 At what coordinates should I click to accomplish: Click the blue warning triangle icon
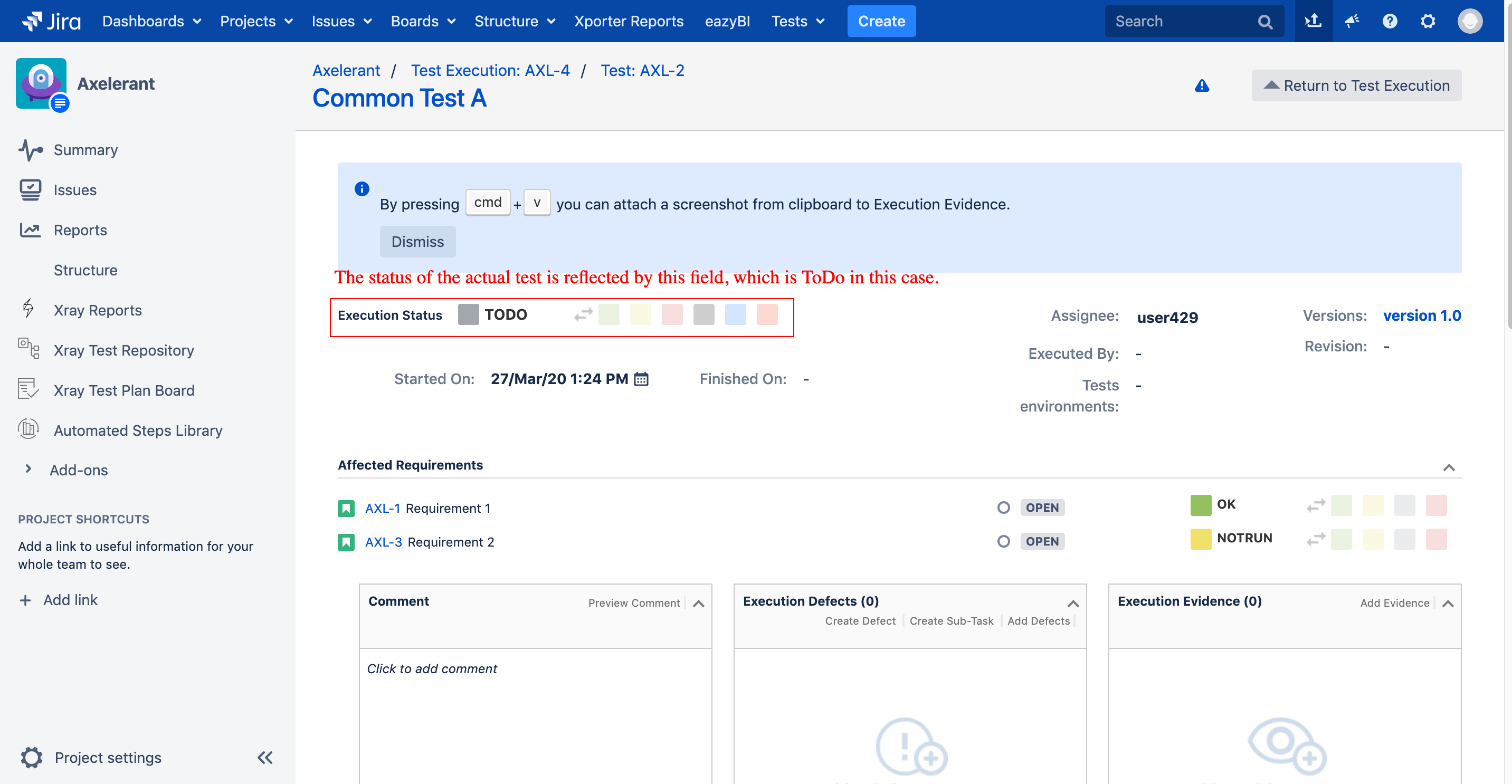pos(1202,85)
